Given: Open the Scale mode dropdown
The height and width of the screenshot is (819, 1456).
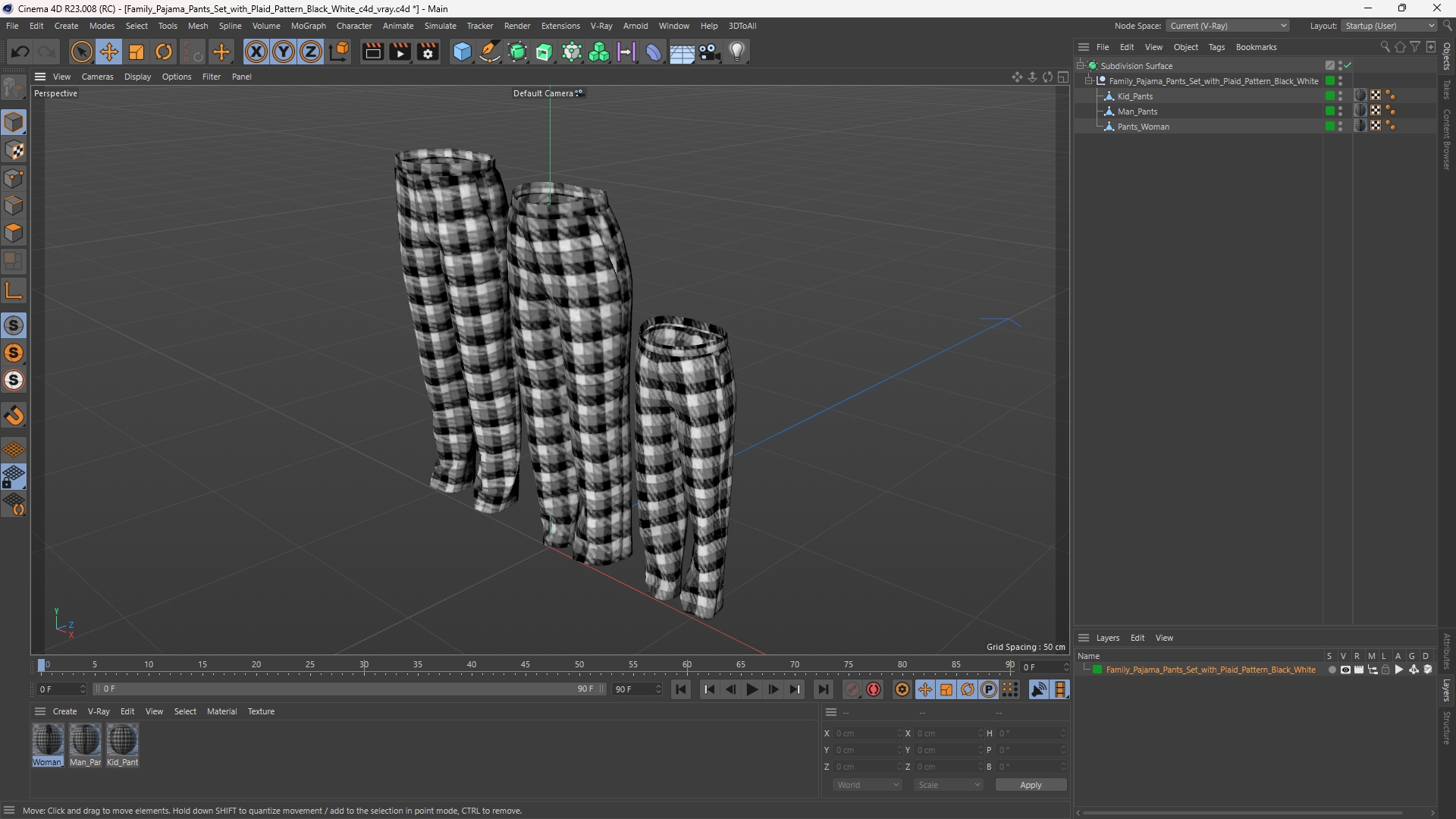Looking at the screenshot, I should pos(949,785).
